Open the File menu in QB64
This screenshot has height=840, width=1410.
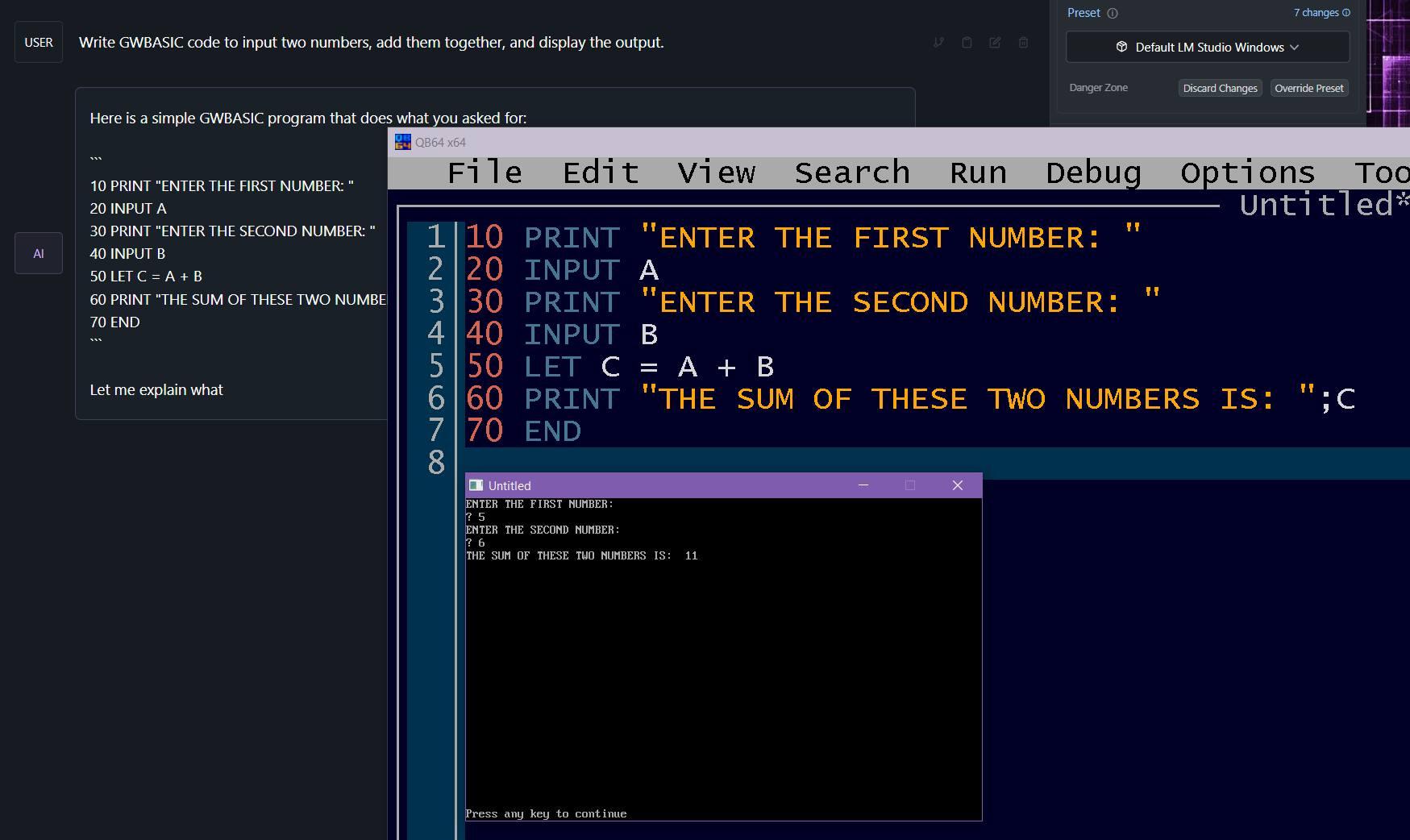(485, 173)
